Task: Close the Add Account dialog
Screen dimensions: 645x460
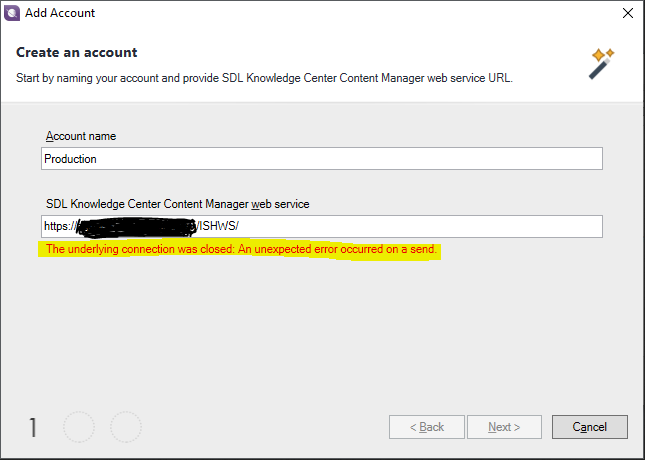Action: (628, 13)
